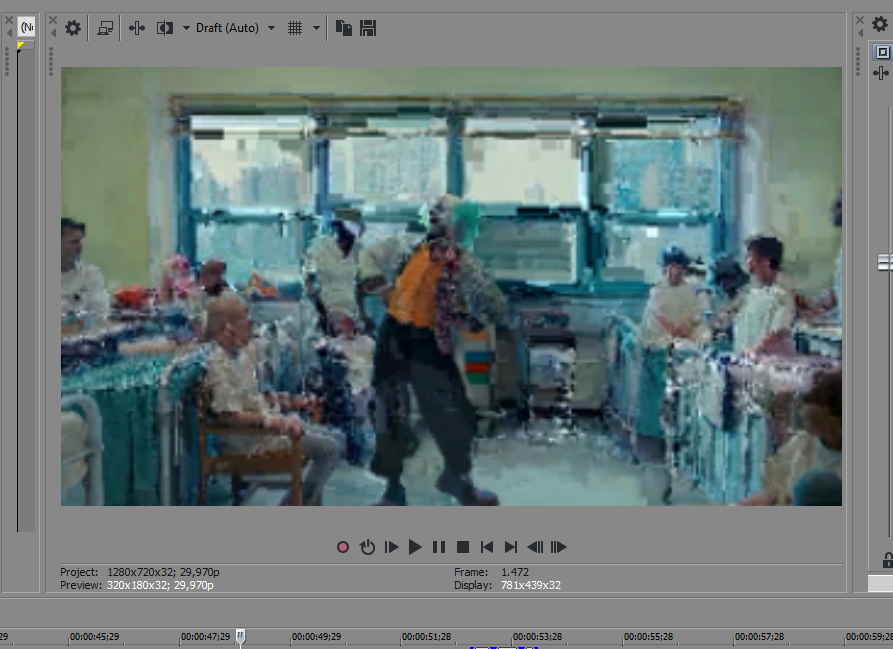893x649 pixels.
Task: Expand Overlays options dropdown arrow
Action: coord(317,28)
